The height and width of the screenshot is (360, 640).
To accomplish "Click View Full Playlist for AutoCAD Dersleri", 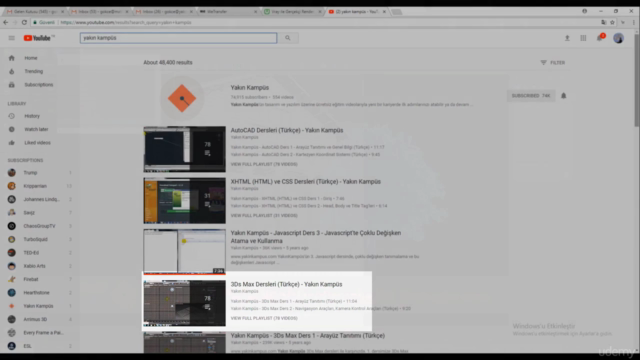I will pos(264,164).
